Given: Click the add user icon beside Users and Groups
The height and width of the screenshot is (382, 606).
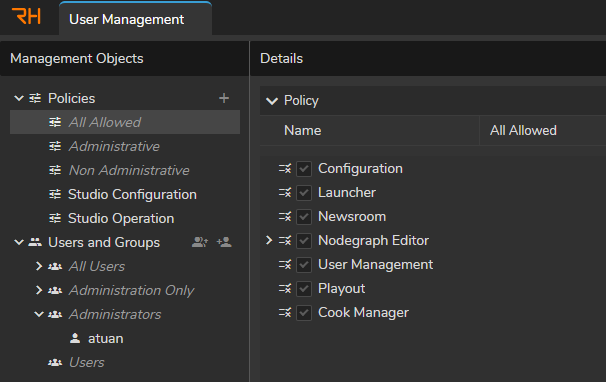Looking at the screenshot, I should (224, 242).
